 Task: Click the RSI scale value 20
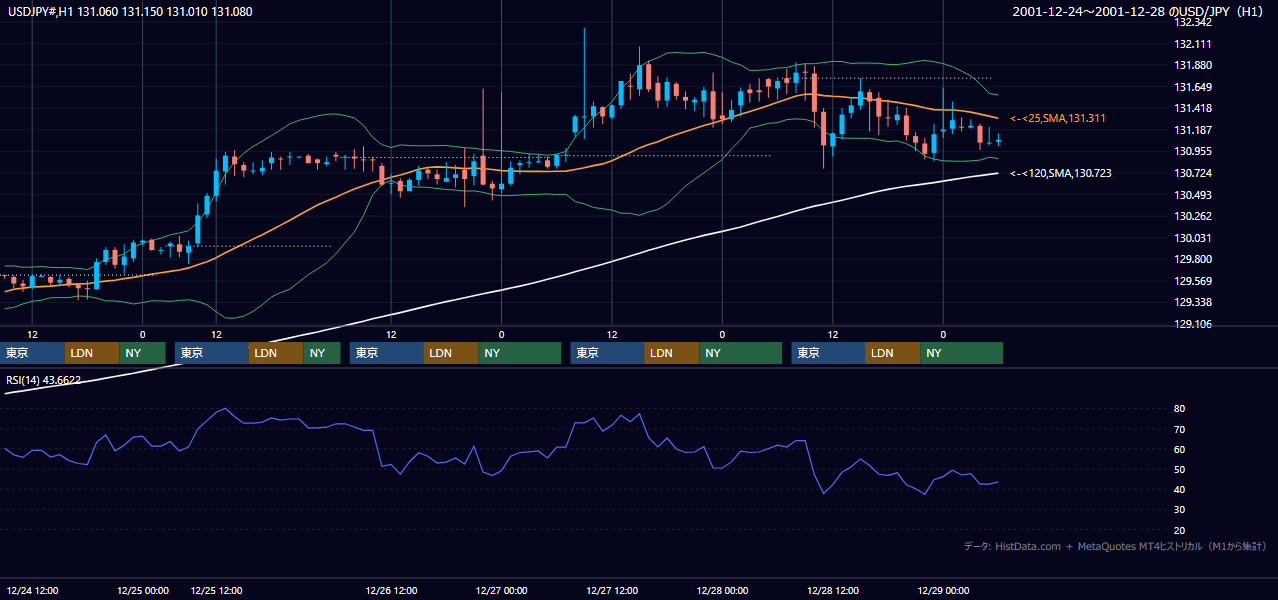click(1180, 531)
